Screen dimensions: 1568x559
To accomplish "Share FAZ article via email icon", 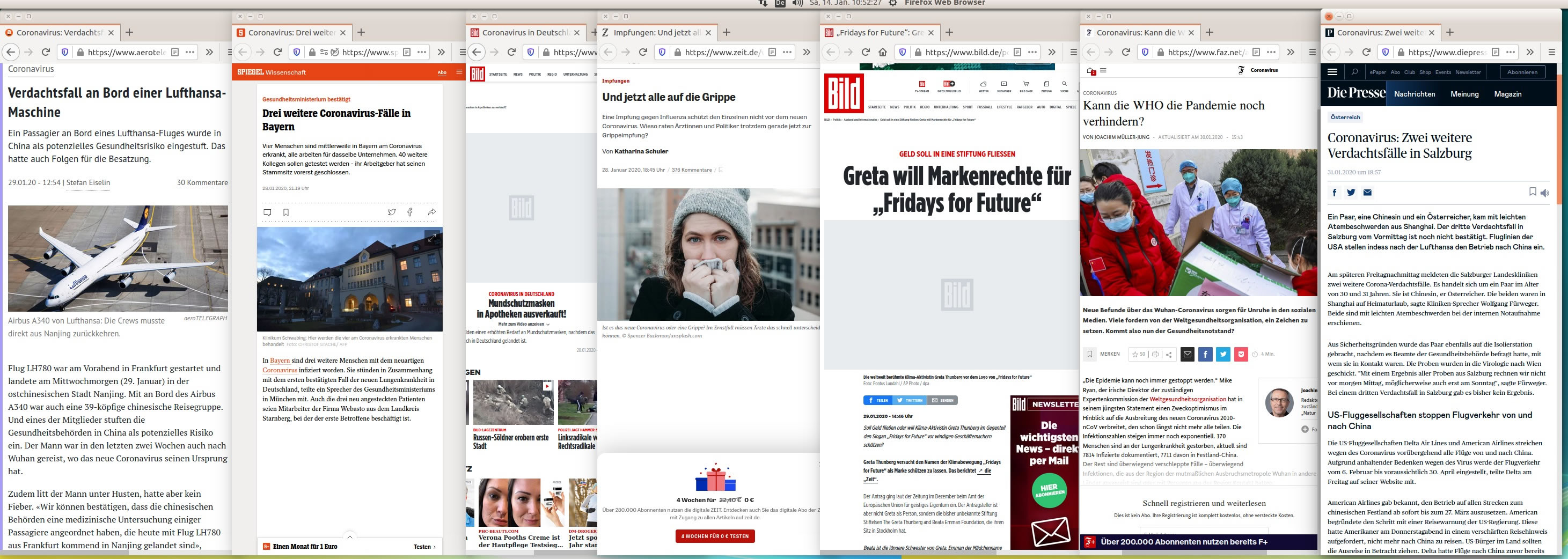I will click(1187, 354).
